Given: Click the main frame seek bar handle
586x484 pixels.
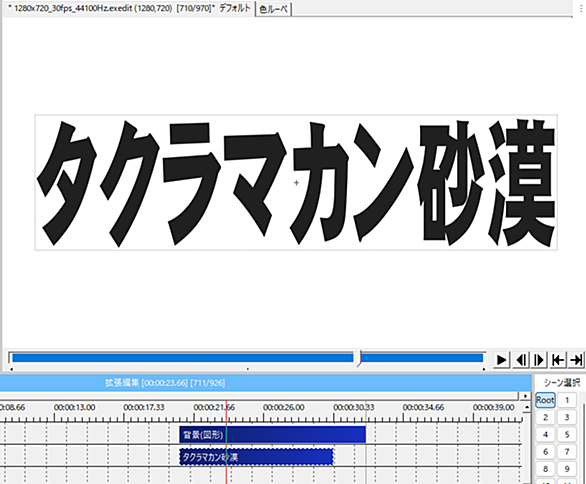Looking at the screenshot, I should coord(358,358).
